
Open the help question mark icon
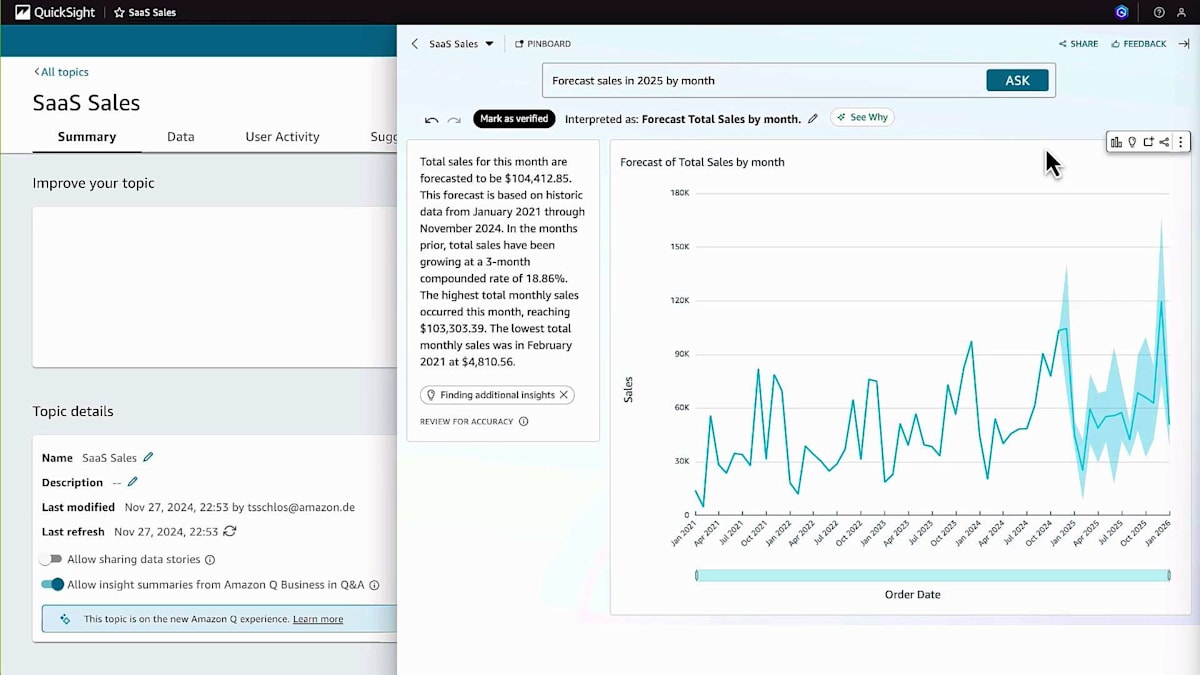1159,12
